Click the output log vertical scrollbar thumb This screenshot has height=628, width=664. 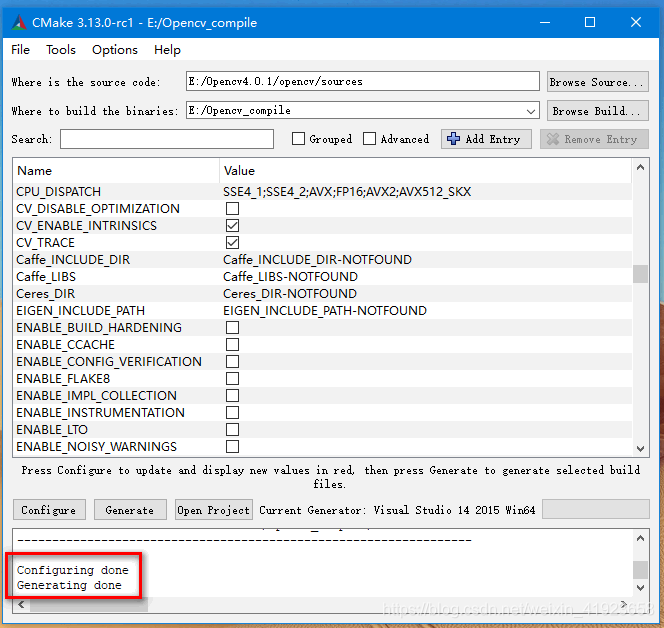tap(640, 570)
